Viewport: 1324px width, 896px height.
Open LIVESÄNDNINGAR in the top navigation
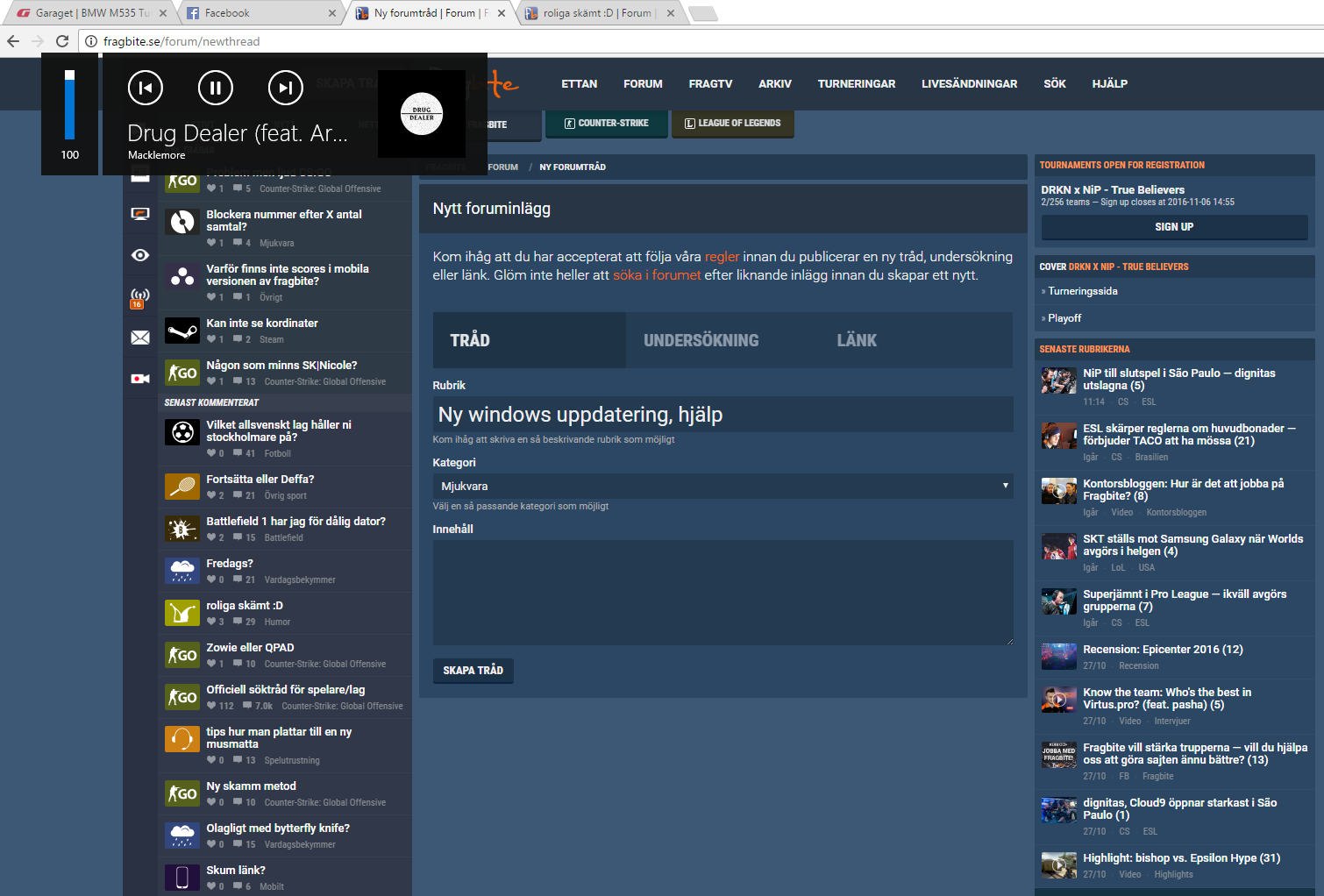[970, 84]
